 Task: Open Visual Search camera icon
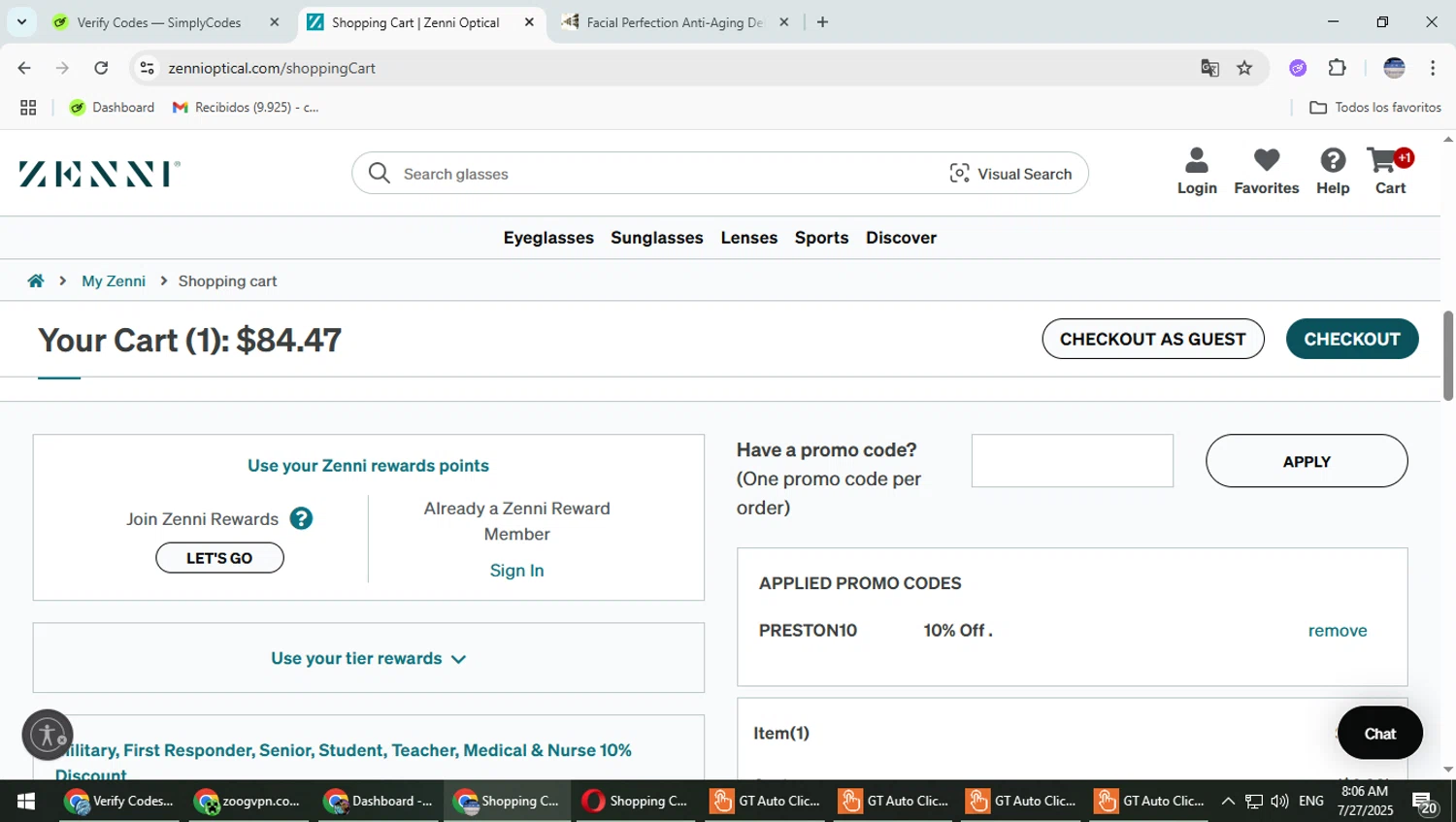pyautogui.click(x=959, y=173)
